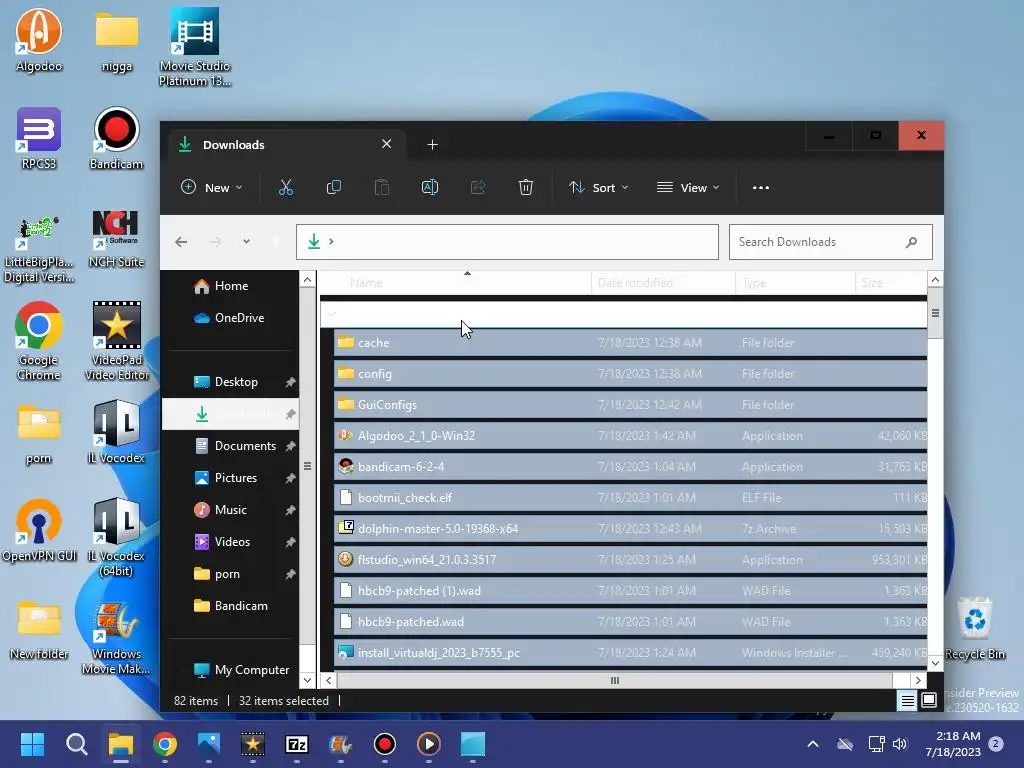
Task: Select the config folder row
Action: click(x=630, y=374)
